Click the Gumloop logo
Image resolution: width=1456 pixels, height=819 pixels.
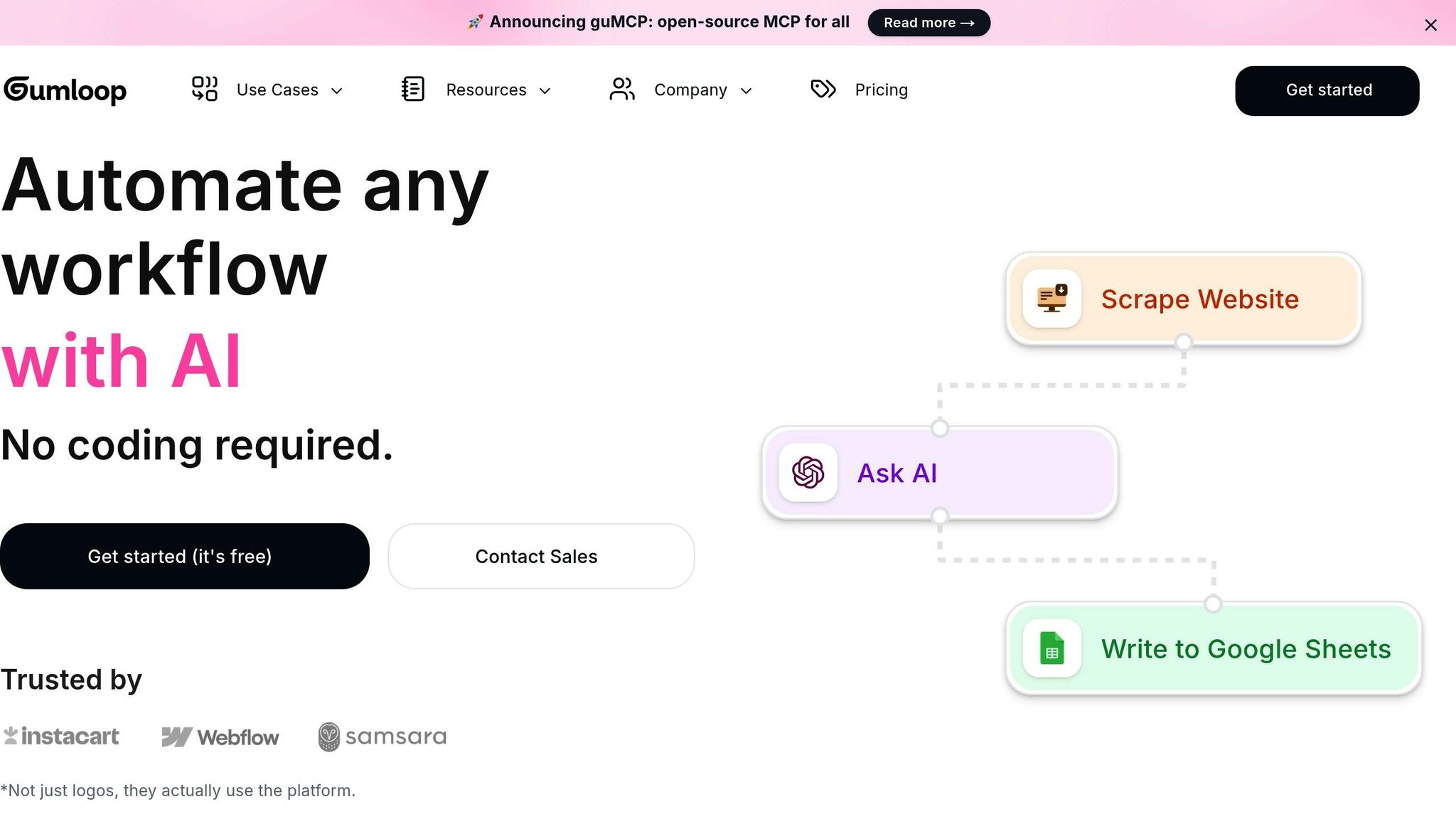65,90
